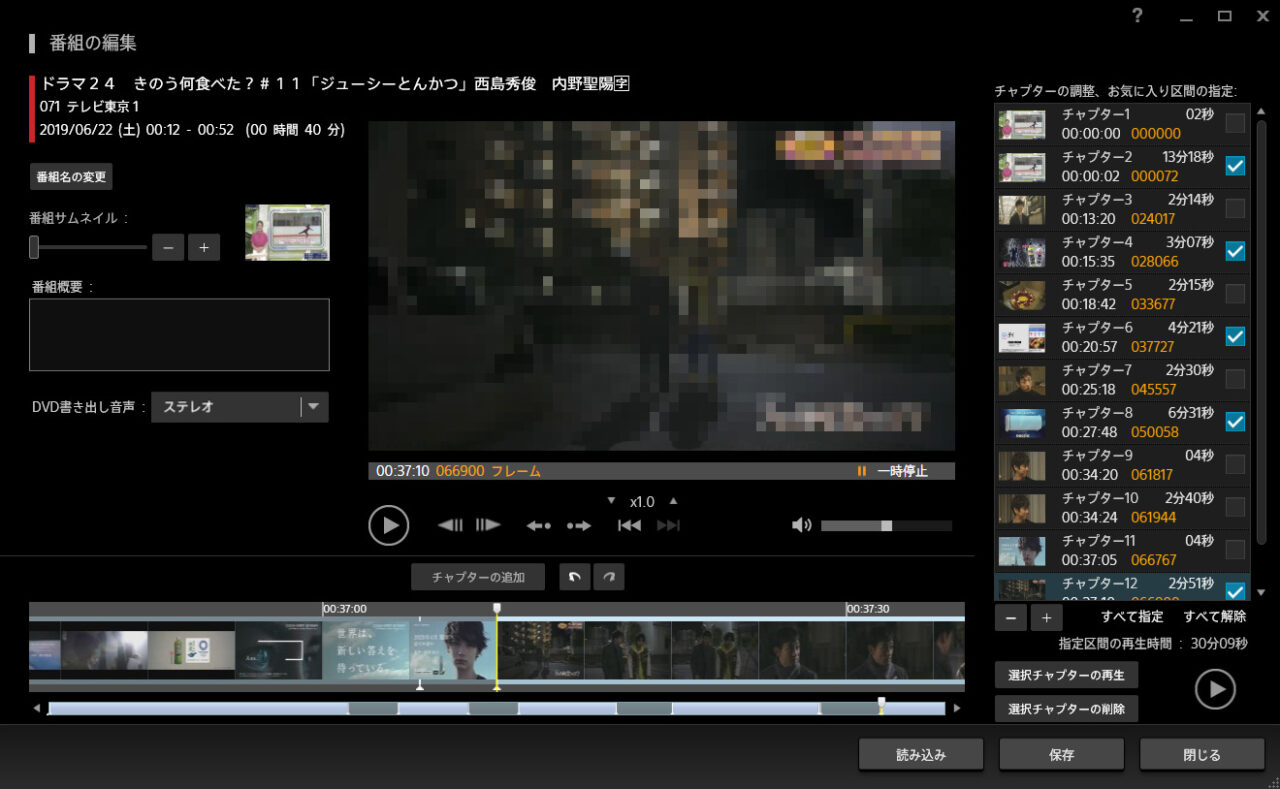Click the undo arrow button
Screen dimensions: 1280x789
pos(574,577)
